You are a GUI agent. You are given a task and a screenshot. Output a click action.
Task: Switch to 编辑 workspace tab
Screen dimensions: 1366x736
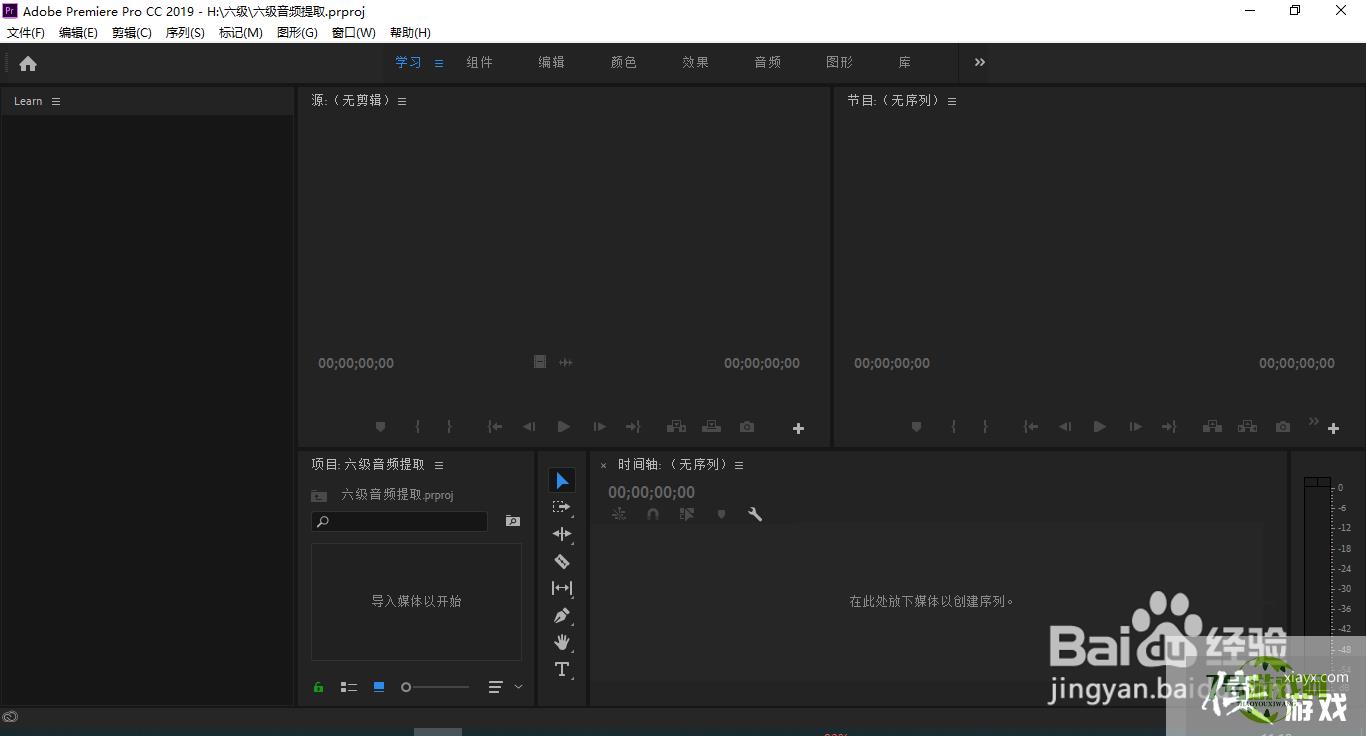[552, 62]
